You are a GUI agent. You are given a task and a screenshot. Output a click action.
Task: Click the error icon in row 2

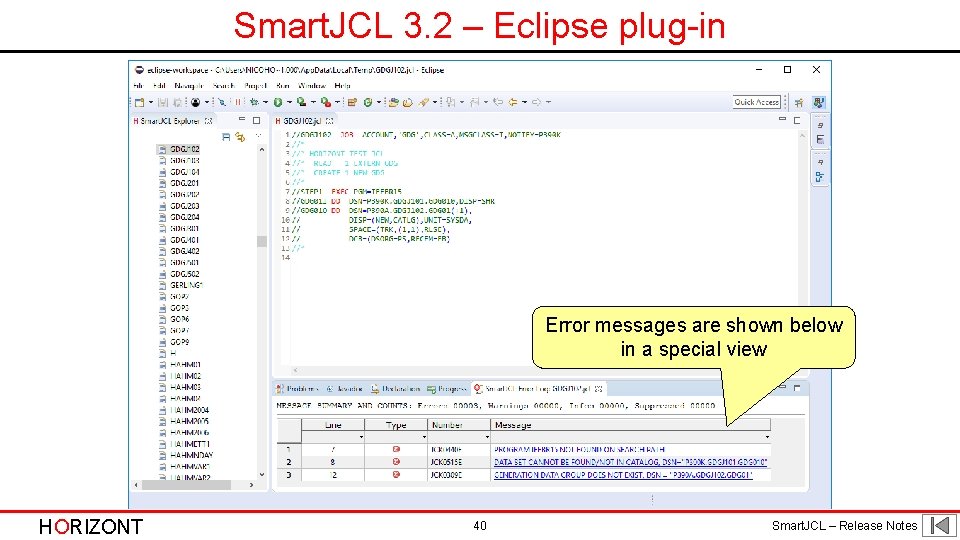pos(396,462)
